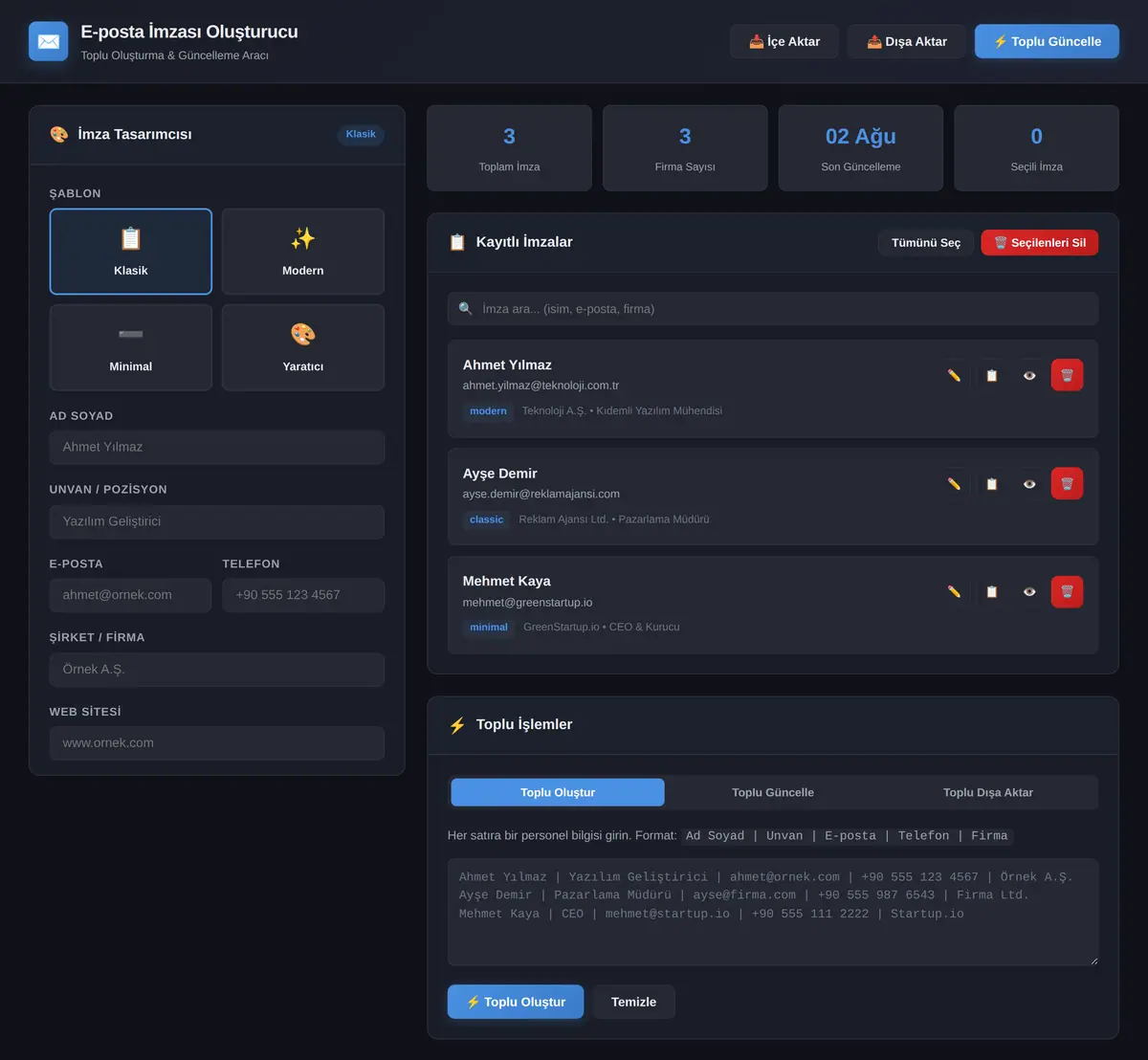Select the Yaratıcı template card
This screenshot has height=1060, width=1148.
303,347
